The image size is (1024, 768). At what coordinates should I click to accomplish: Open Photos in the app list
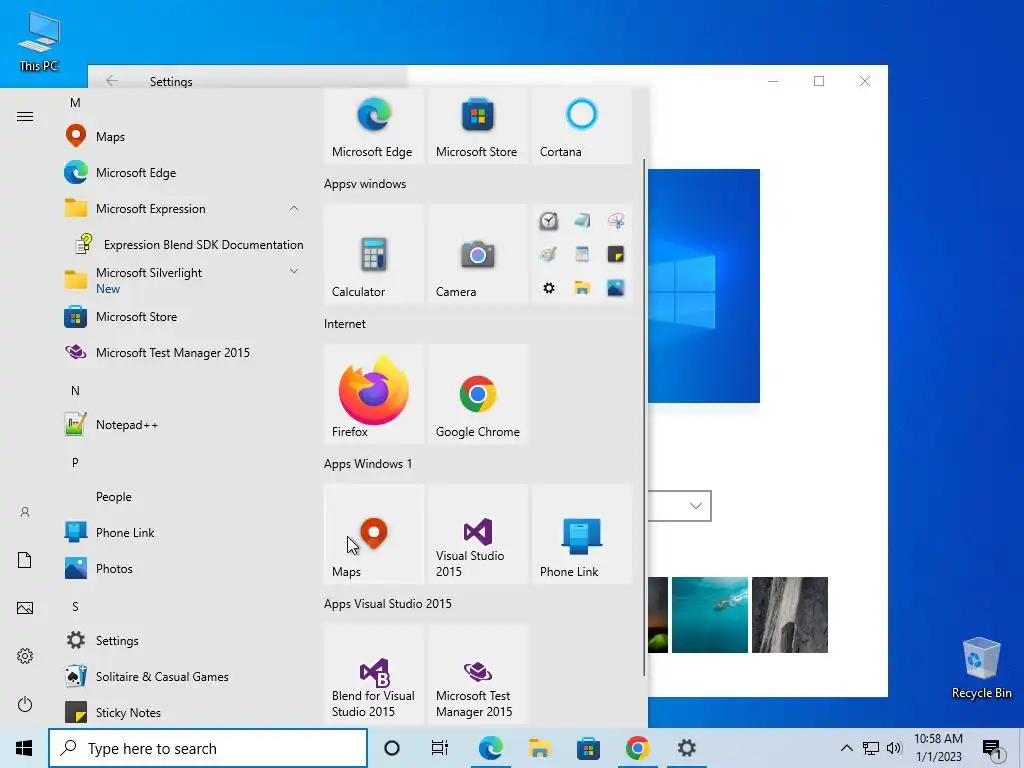pos(186,569)
